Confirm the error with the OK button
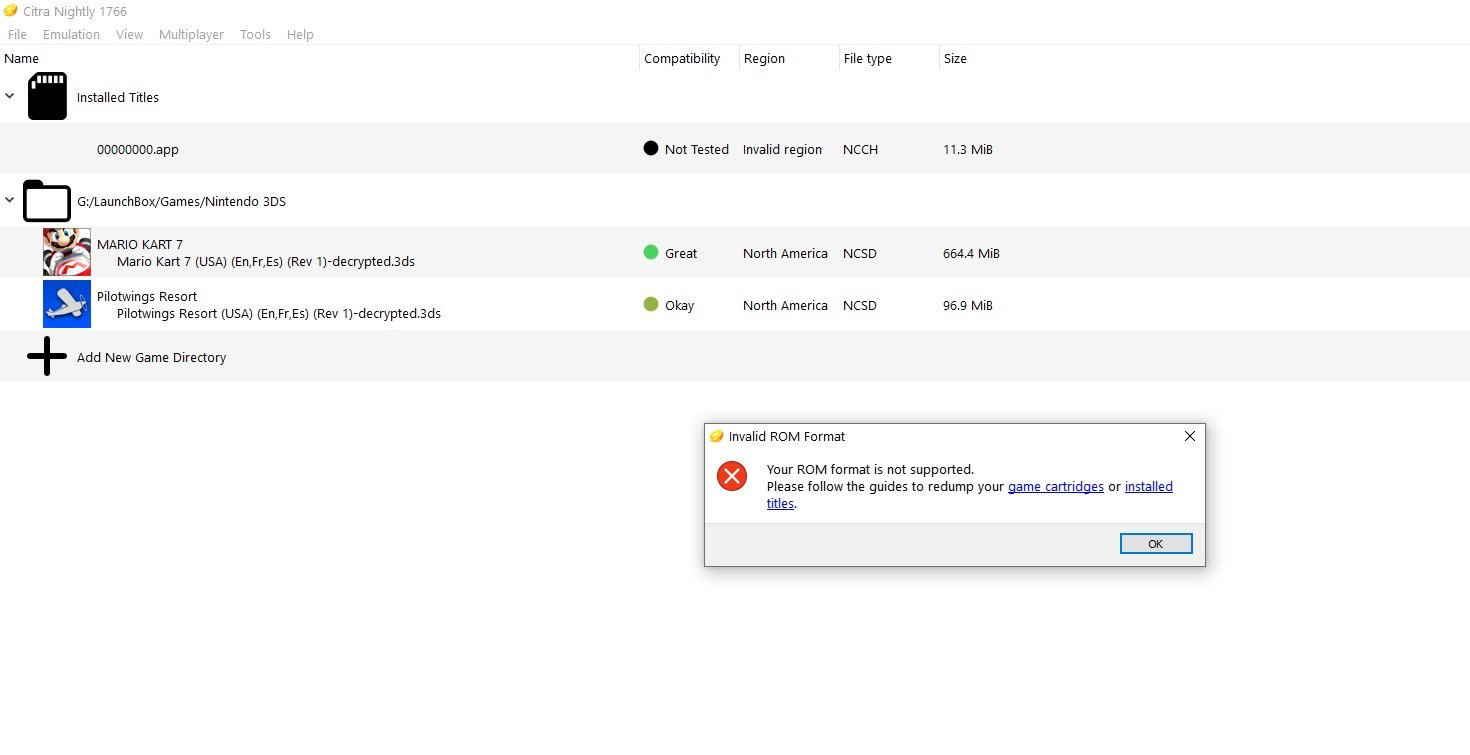The image size is (1470, 755). [x=1156, y=544]
